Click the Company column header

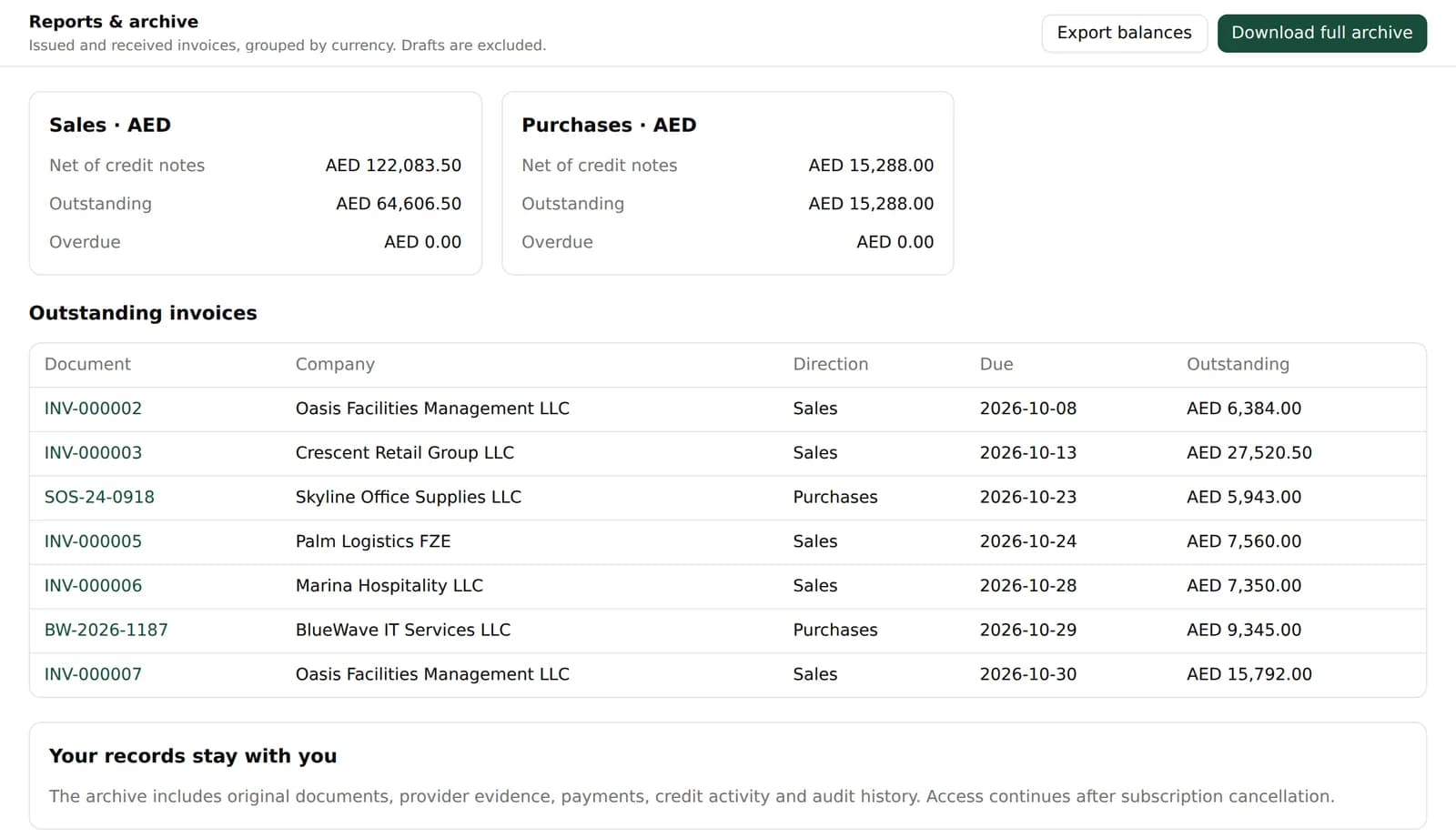(335, 364)
